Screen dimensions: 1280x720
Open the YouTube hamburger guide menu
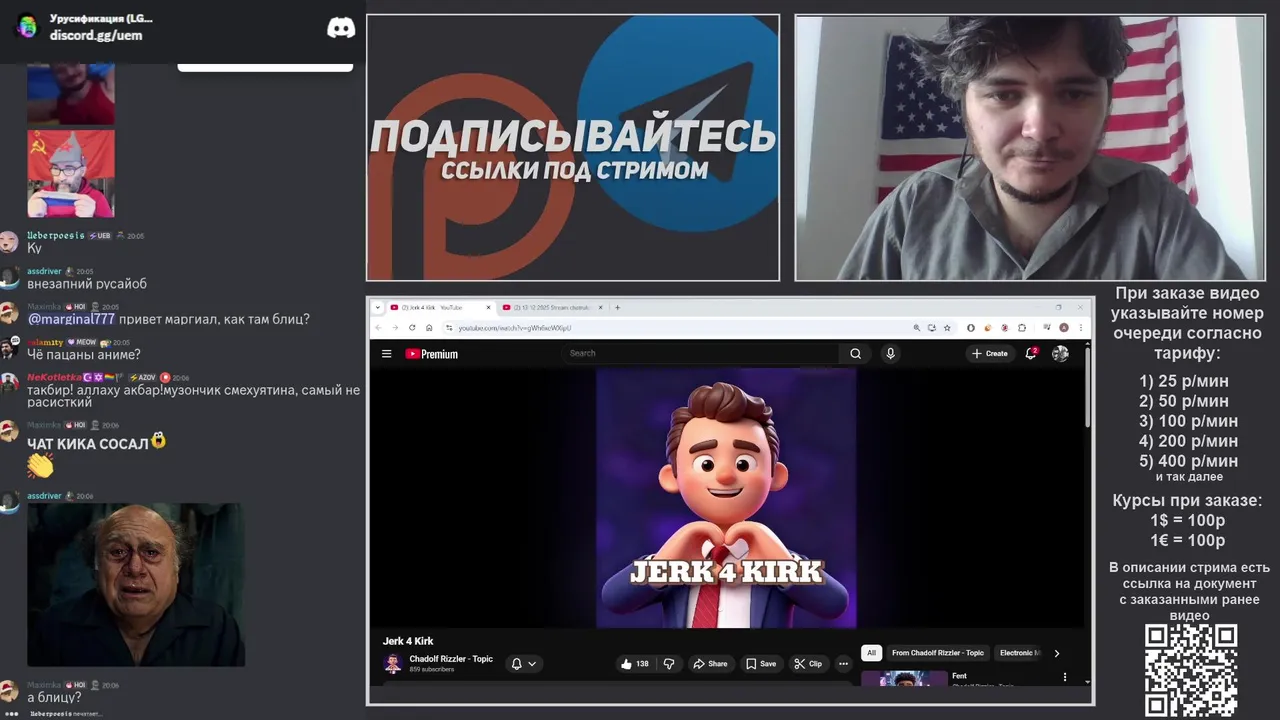pyautogui.click(x=386, y=353)
